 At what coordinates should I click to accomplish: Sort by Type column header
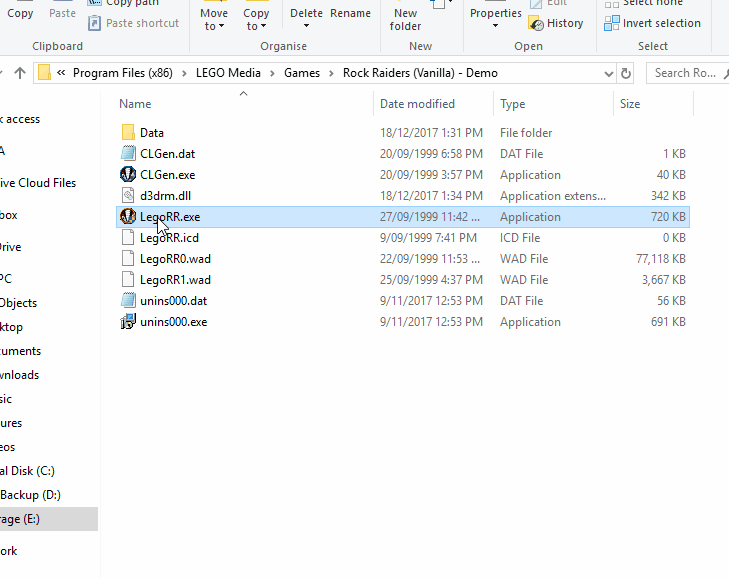click(512, 104)
